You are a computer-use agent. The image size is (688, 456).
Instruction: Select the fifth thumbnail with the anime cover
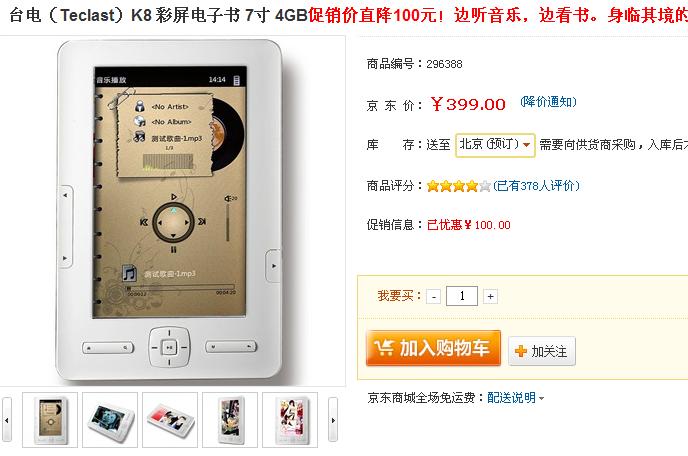290,420
